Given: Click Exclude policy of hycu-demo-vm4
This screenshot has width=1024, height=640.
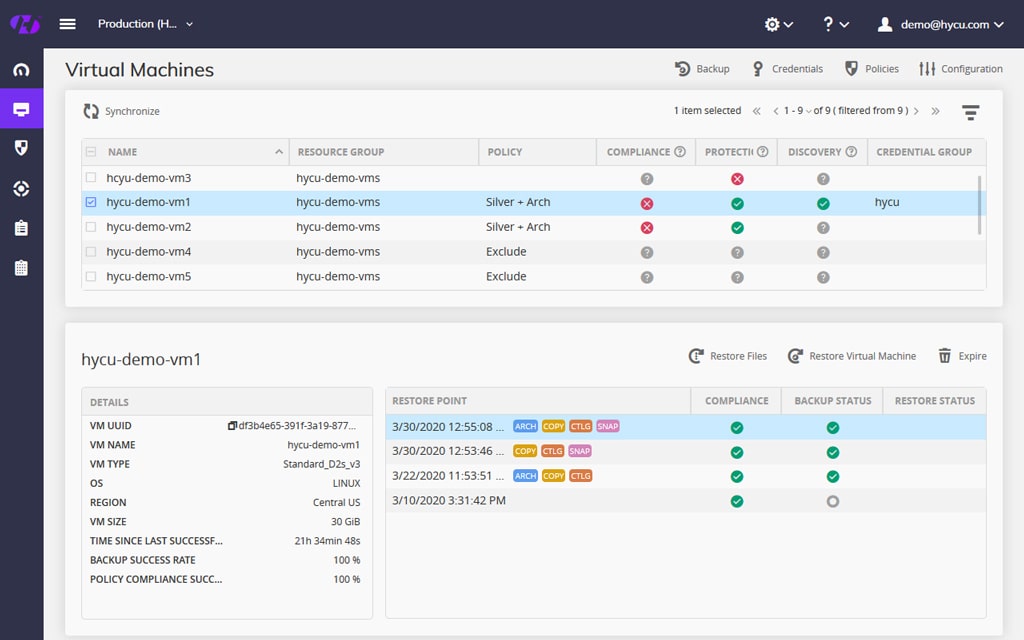Looking at the screenshot, I should [506, 251].
